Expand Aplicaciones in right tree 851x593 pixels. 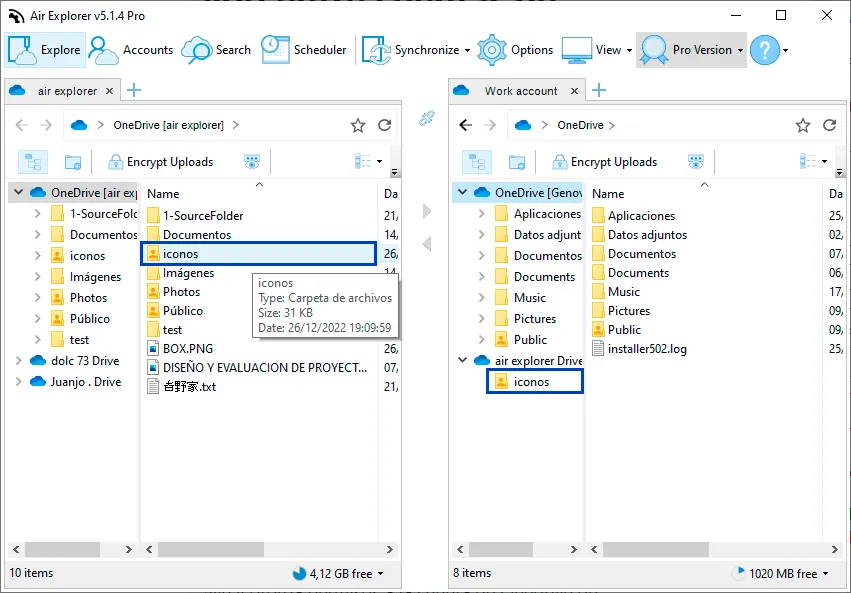coord(481,213)
